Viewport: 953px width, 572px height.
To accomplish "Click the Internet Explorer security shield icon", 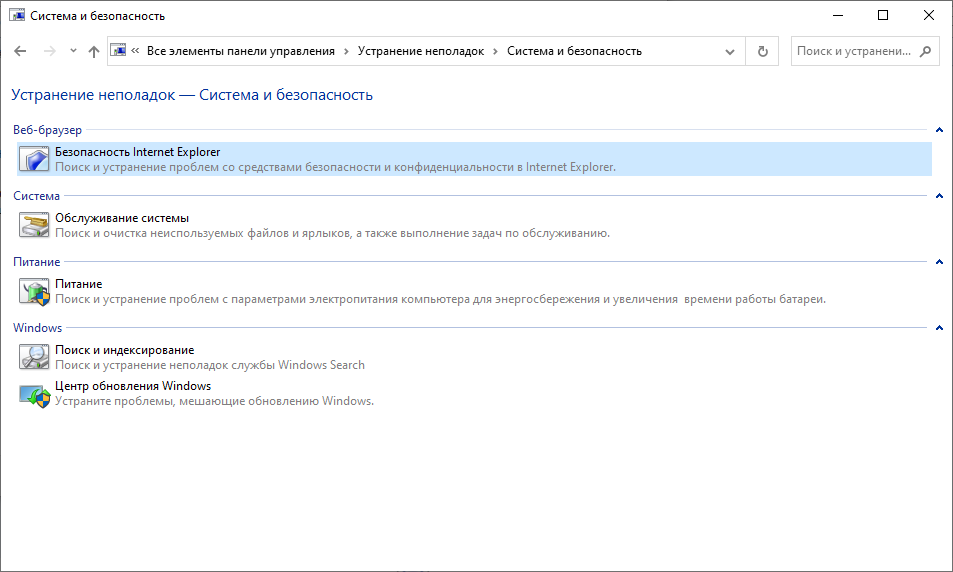I will click(x=35, y=159).
